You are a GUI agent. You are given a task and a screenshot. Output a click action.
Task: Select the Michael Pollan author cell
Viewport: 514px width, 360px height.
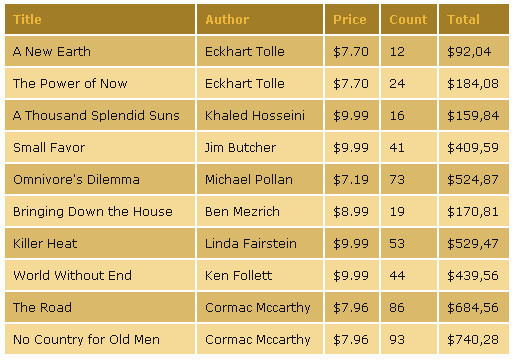pyautogui.click(x=260, y=179)
